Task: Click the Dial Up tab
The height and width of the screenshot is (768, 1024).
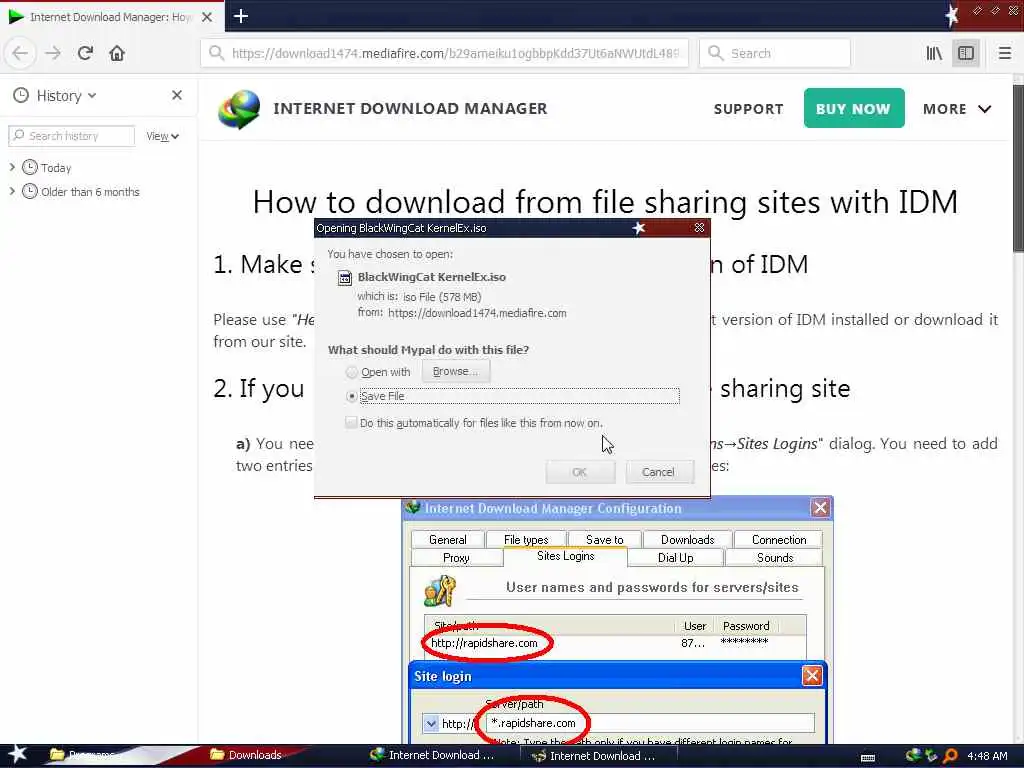Action: pyautogui.click(x=675, y=558)
